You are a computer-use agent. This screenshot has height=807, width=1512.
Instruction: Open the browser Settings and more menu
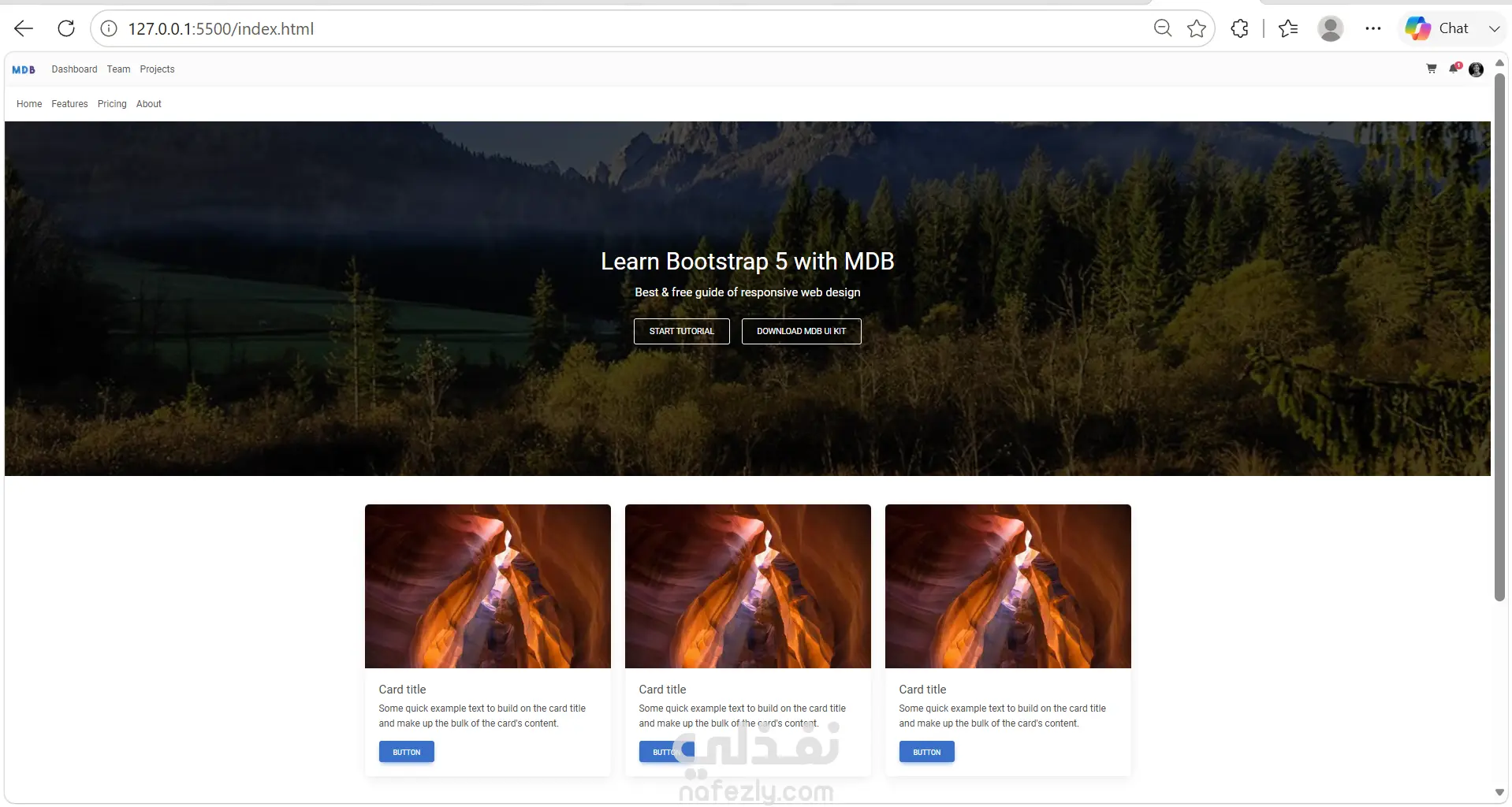[x=1373, y=28]
